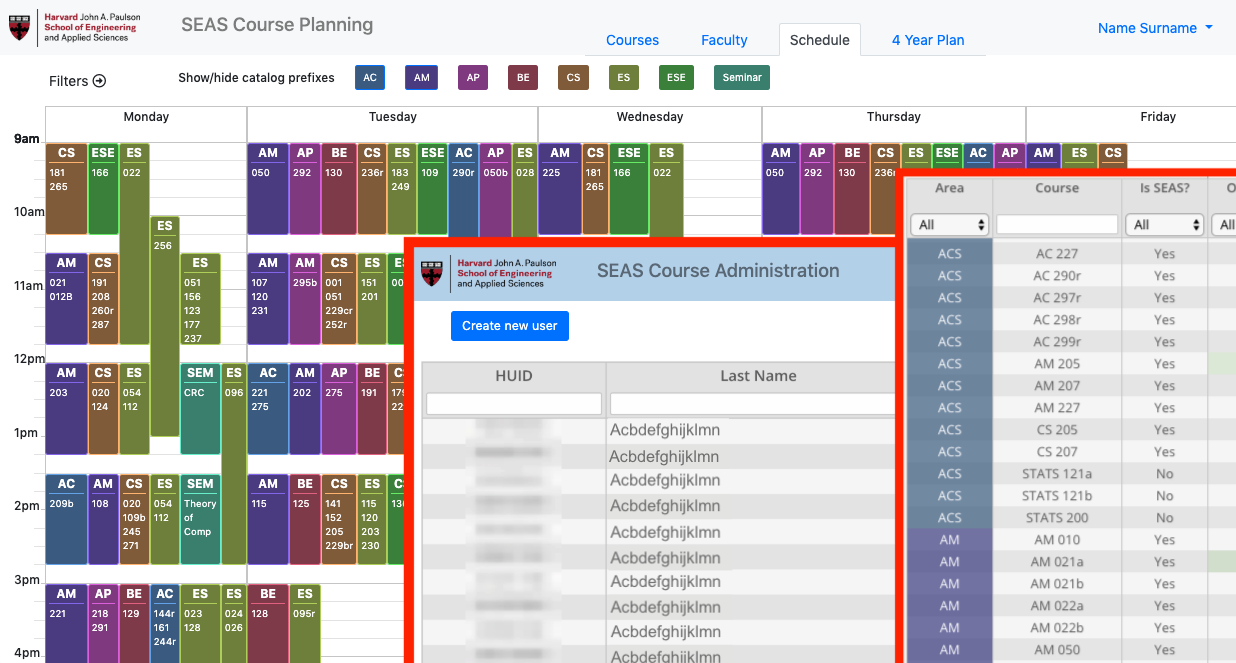Viewport: 1236px width, 663px height.
Task: Open Filters using the arrow icon
Action: 99,81
